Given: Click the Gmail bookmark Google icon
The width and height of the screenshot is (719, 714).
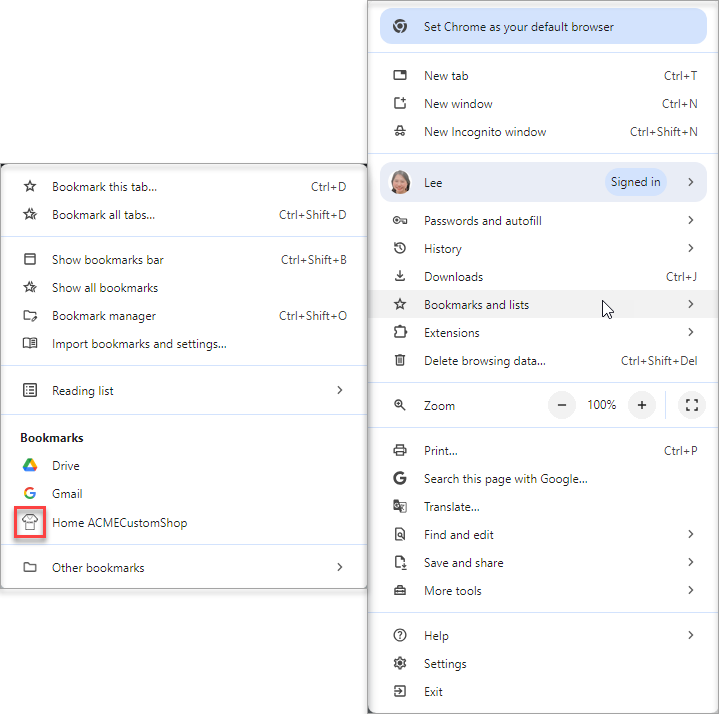Looking at the screenshot, I should [30, 494].
